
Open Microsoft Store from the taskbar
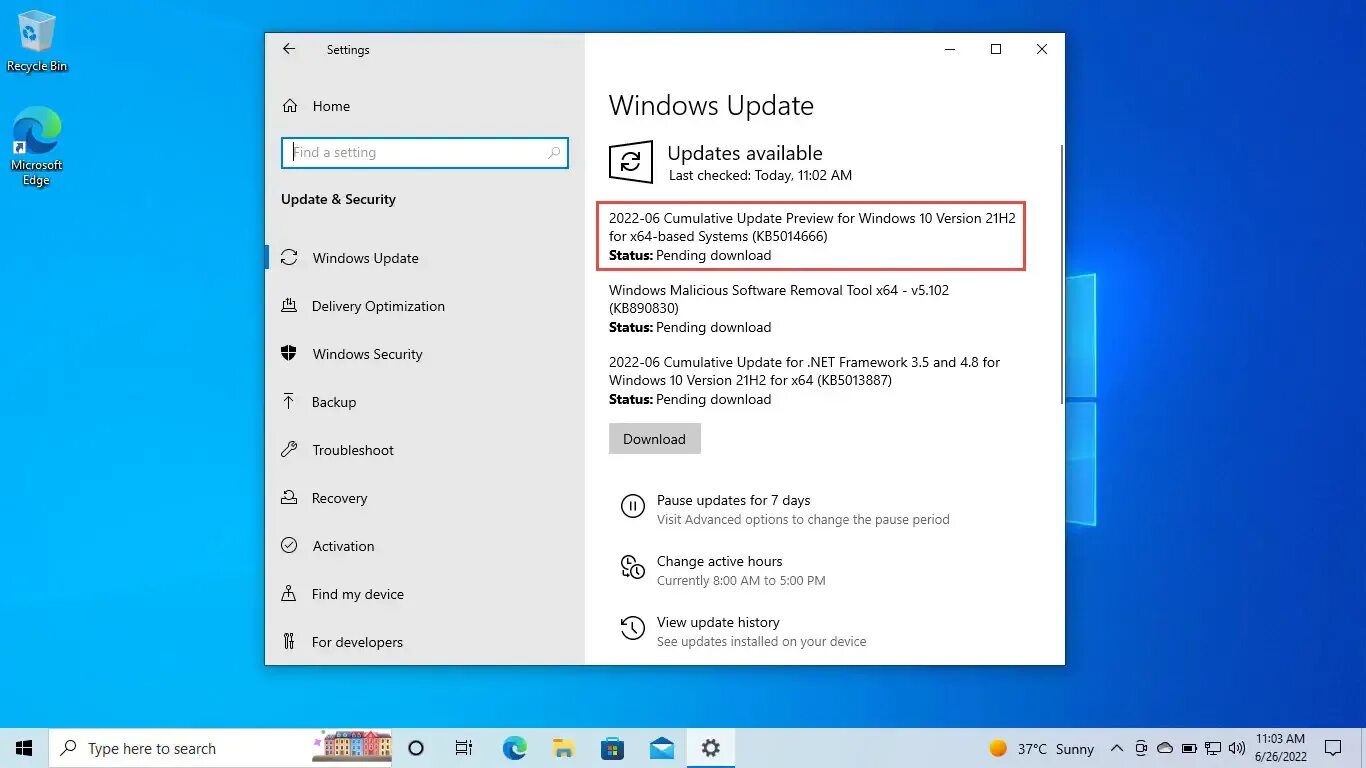[x=612, y=748]
